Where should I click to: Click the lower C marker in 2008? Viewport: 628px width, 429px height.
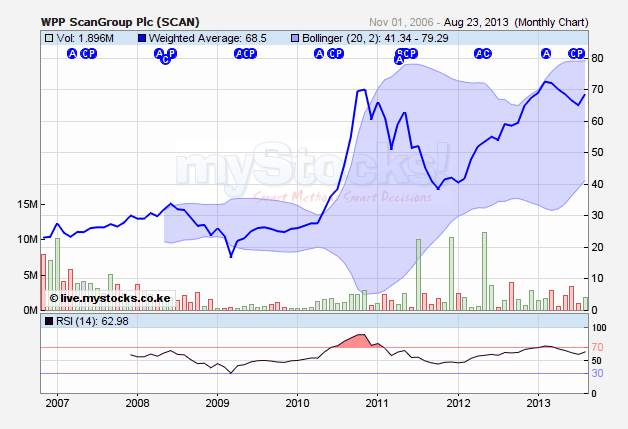[166, 61]
